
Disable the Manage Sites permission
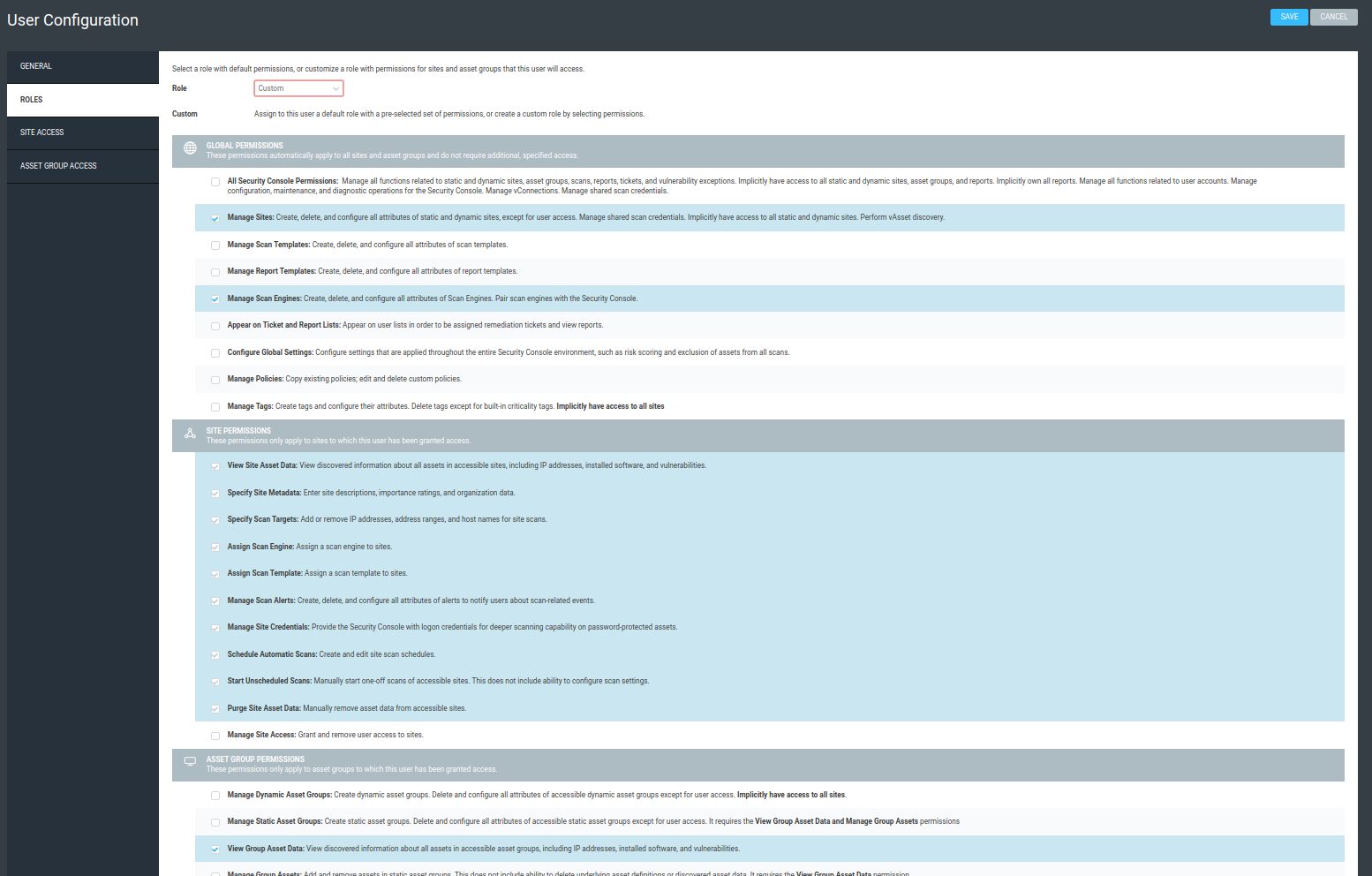pyautogui.click(x=215, y=217)
